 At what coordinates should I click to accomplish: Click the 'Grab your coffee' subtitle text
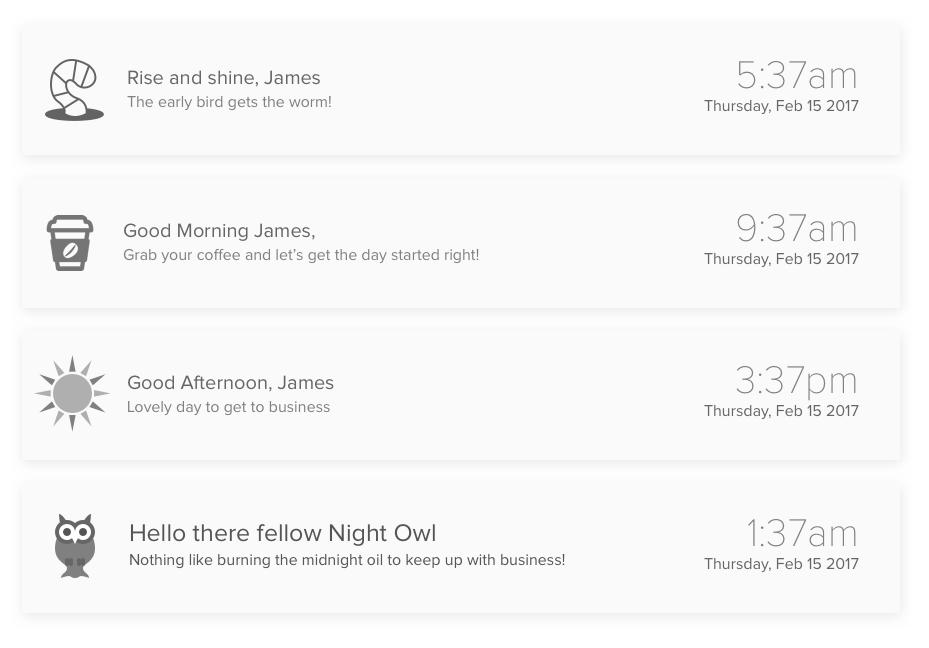(x=301, y=255)
